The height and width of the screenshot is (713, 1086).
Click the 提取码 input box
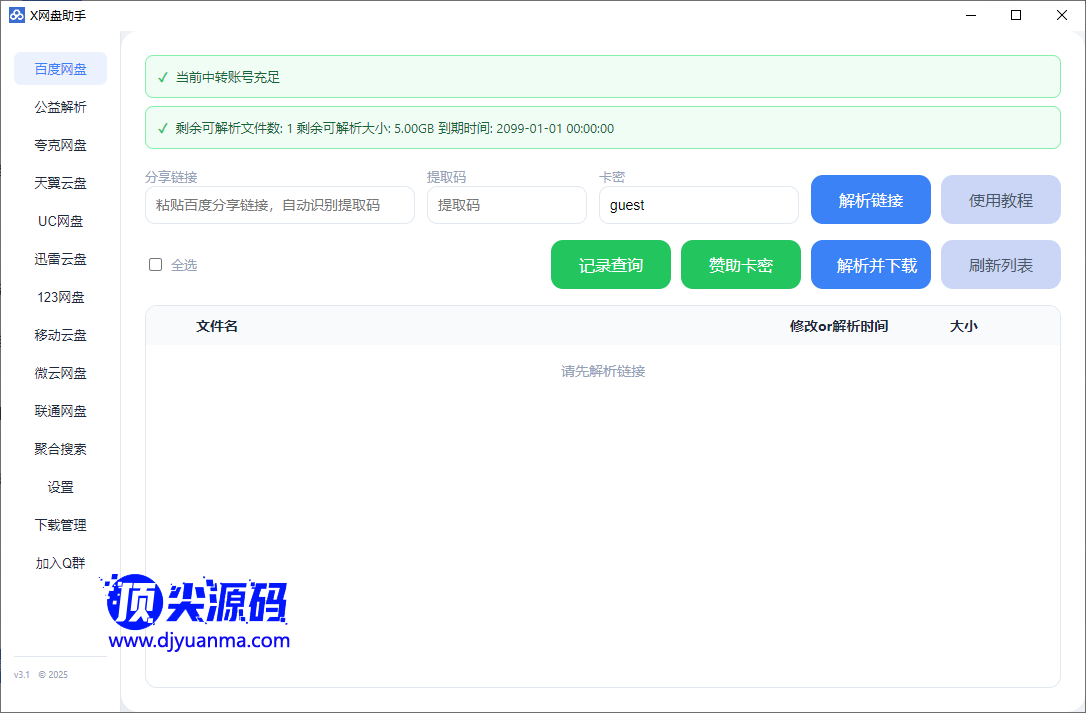click(x=506, y=205)
